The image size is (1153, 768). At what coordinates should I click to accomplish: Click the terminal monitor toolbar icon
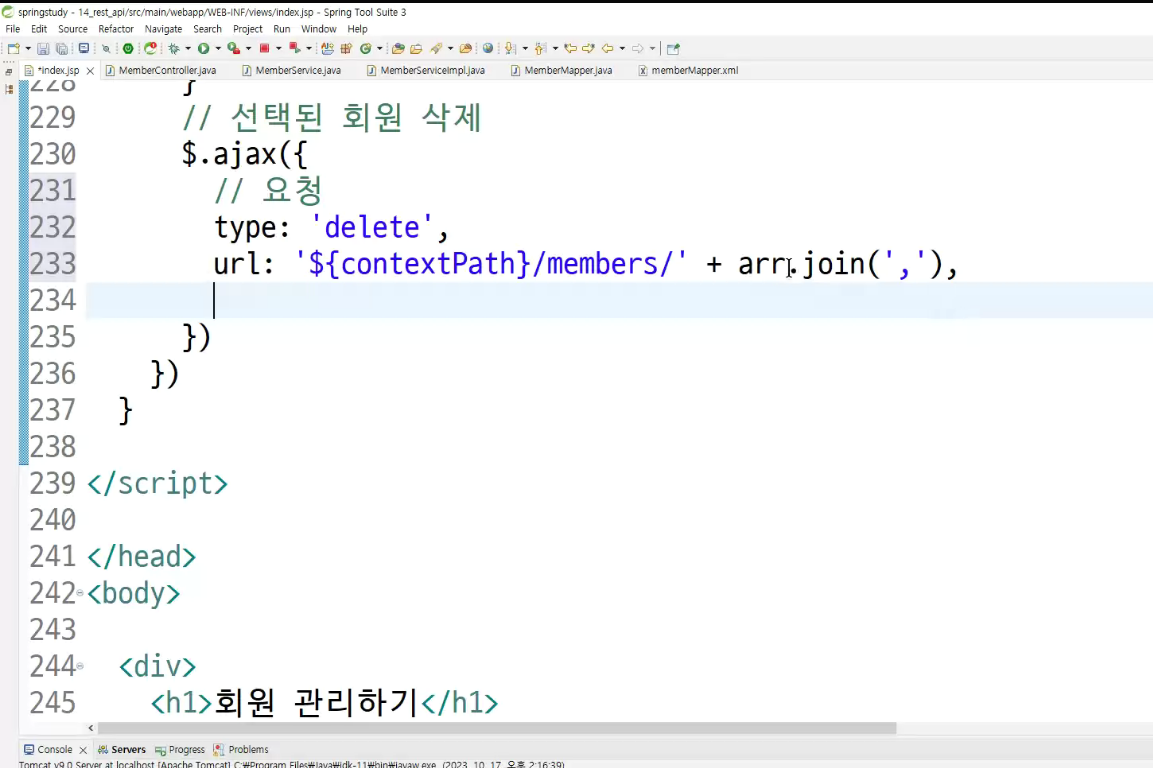[84, 49]
